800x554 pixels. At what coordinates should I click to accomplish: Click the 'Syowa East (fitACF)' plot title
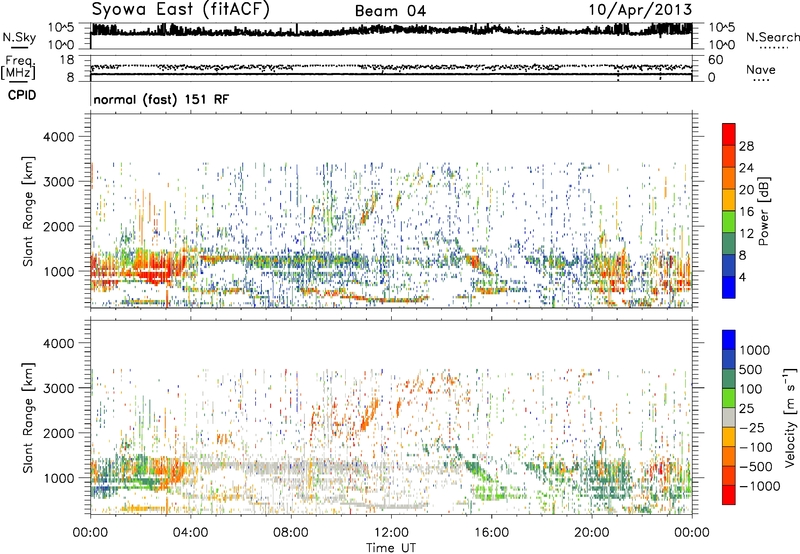click(180, 9)
